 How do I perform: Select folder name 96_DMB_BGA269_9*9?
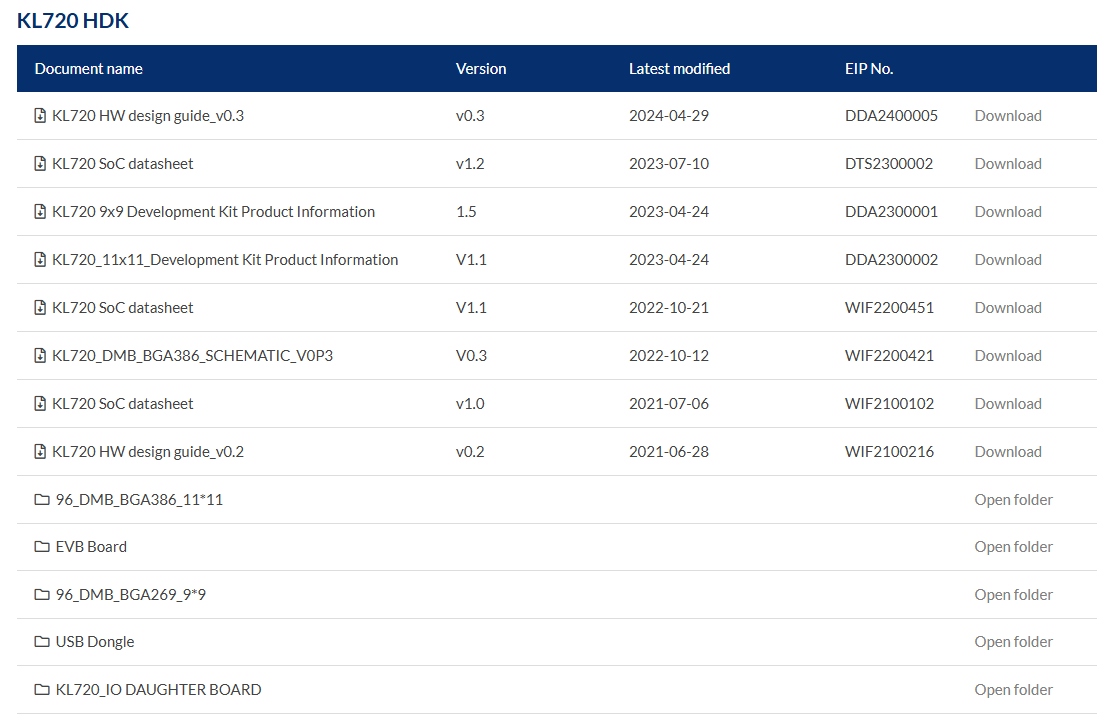click(x=131, y=594)
